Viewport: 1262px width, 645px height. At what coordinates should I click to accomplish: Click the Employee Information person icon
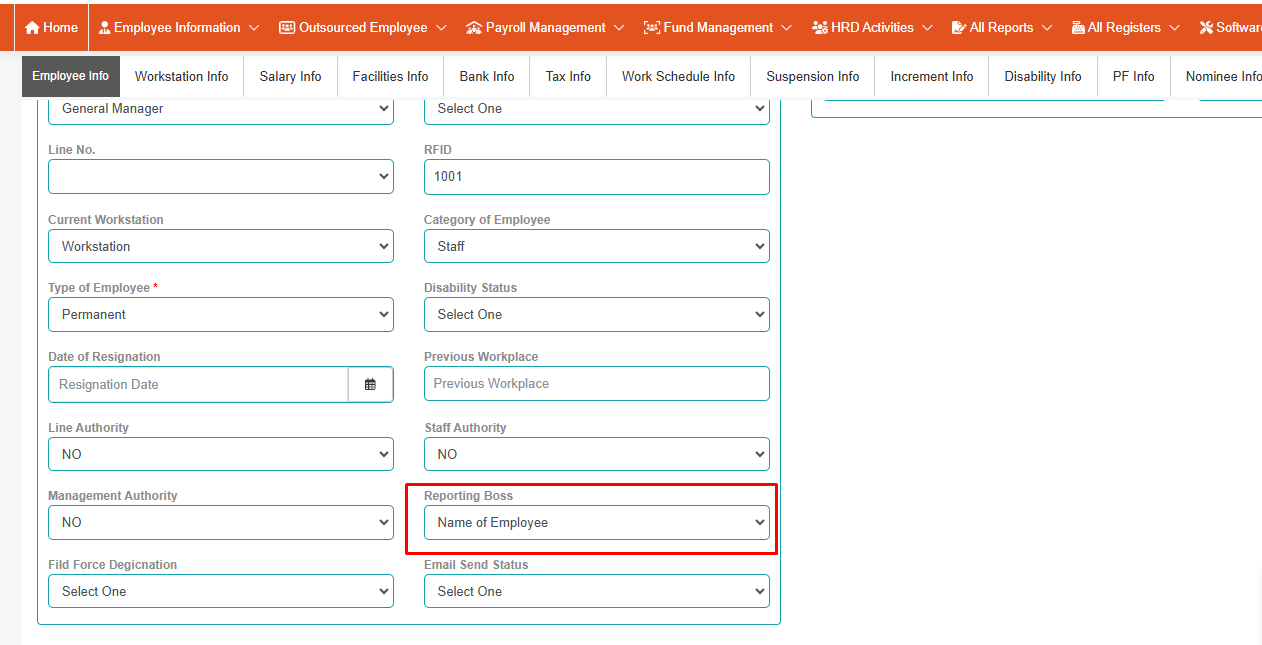pos(105,28)
